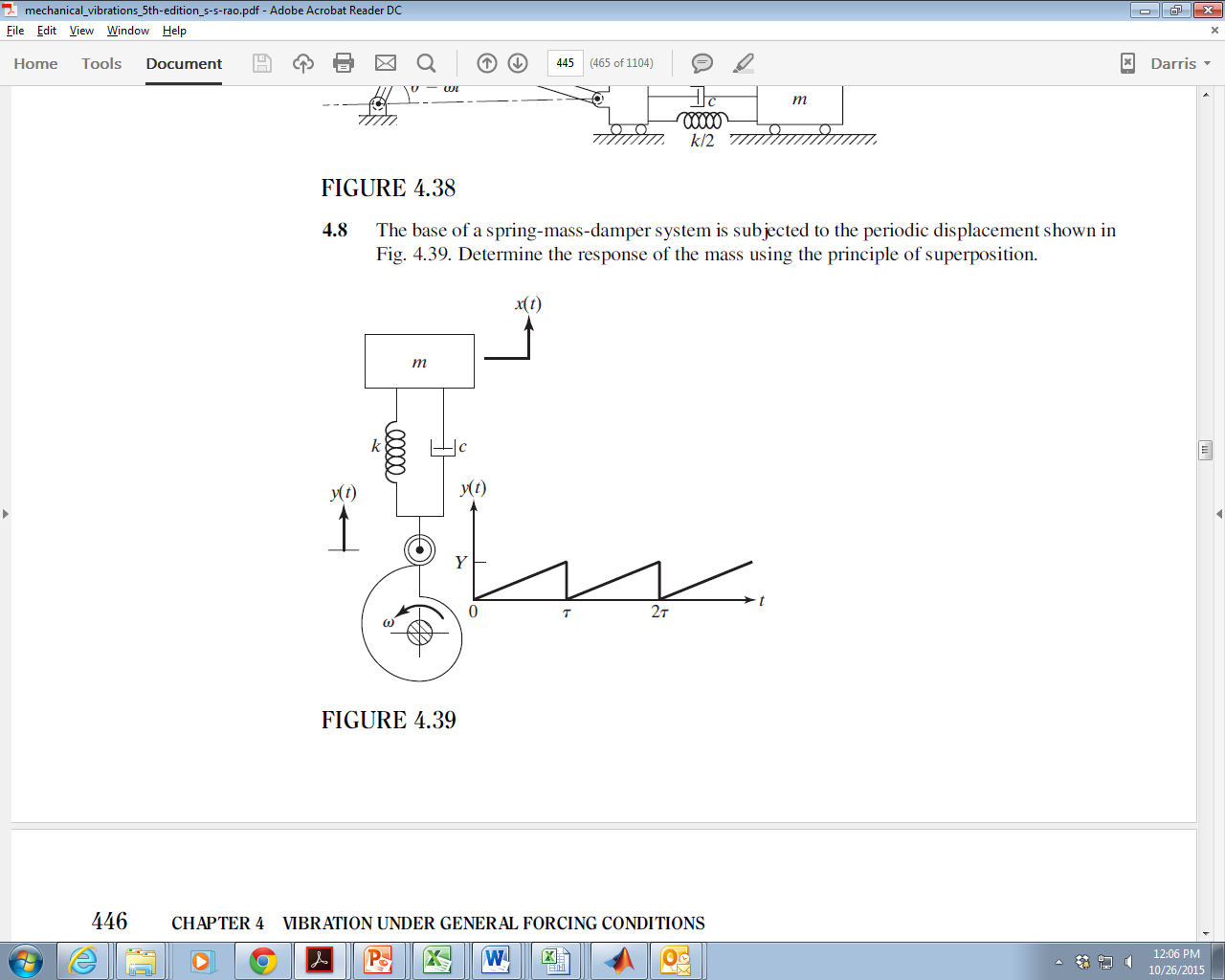This screenshot has width=1225, height=980.
Task: Switch to the Tools tab
Action: coord(100,64)
